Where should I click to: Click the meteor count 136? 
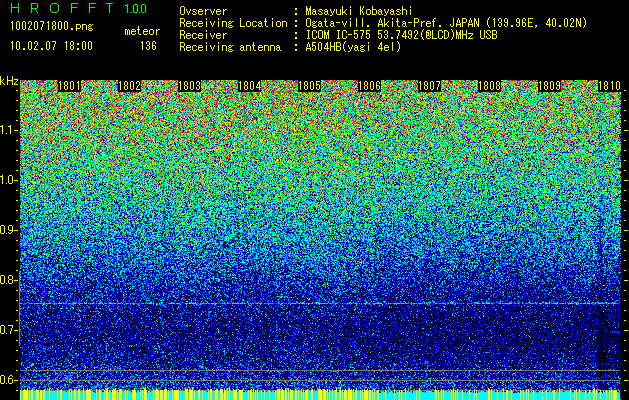click(x=148, y=46)
